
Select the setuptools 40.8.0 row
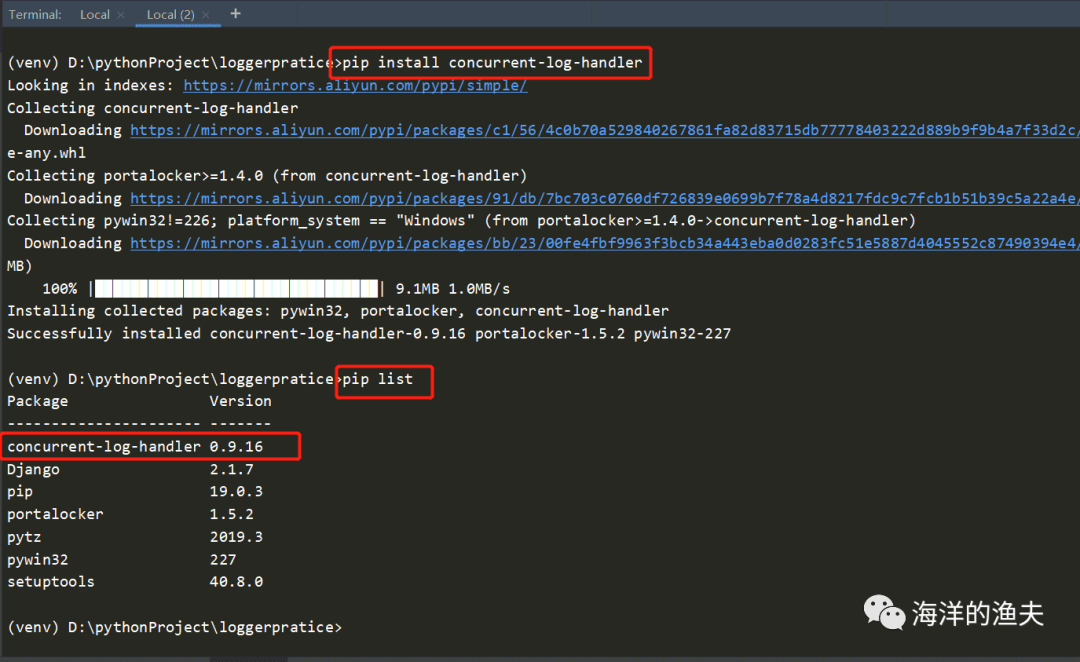(135, 581)
